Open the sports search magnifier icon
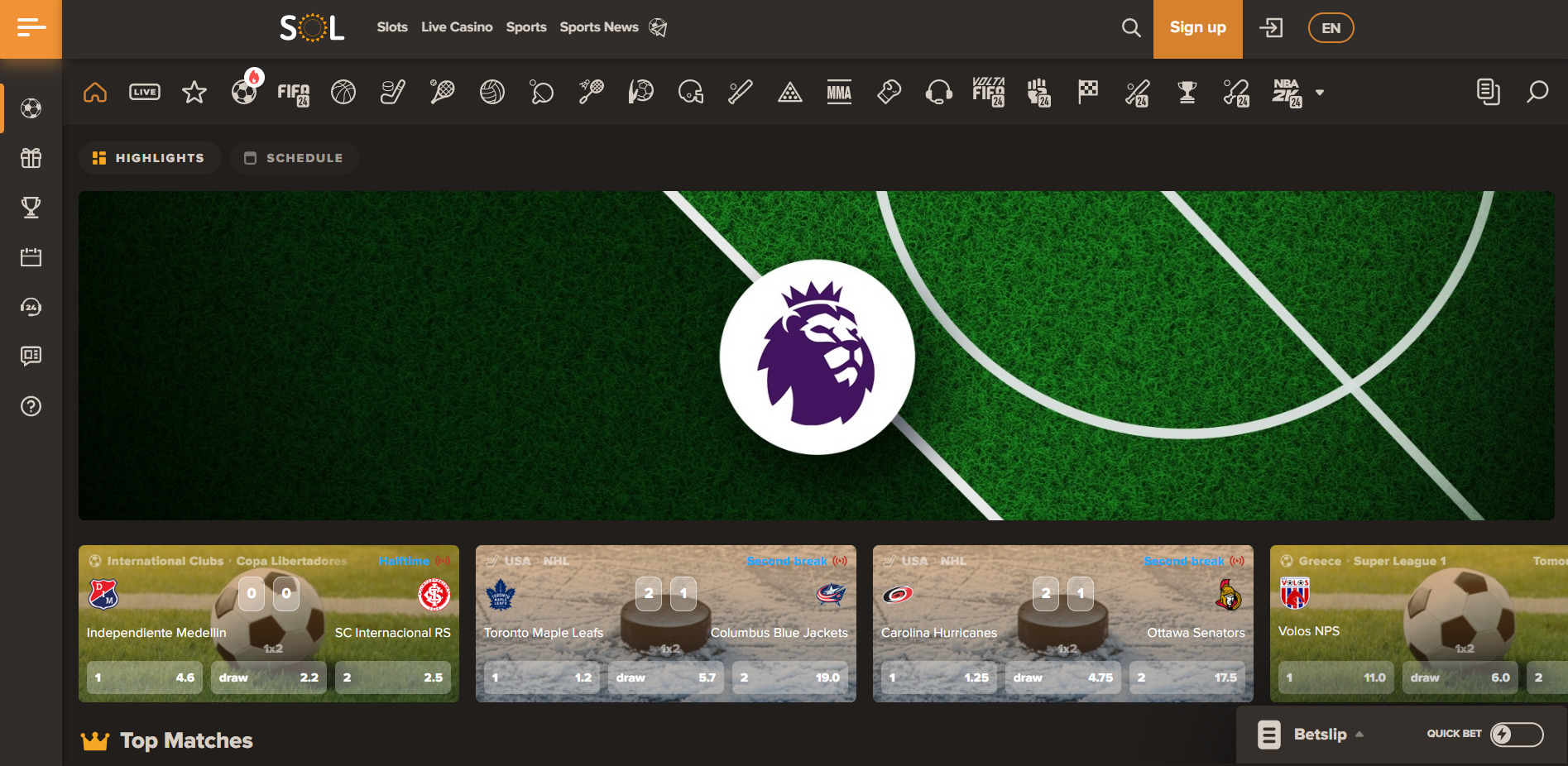The image size is (1568, 766). click(x=1537, y=92)
